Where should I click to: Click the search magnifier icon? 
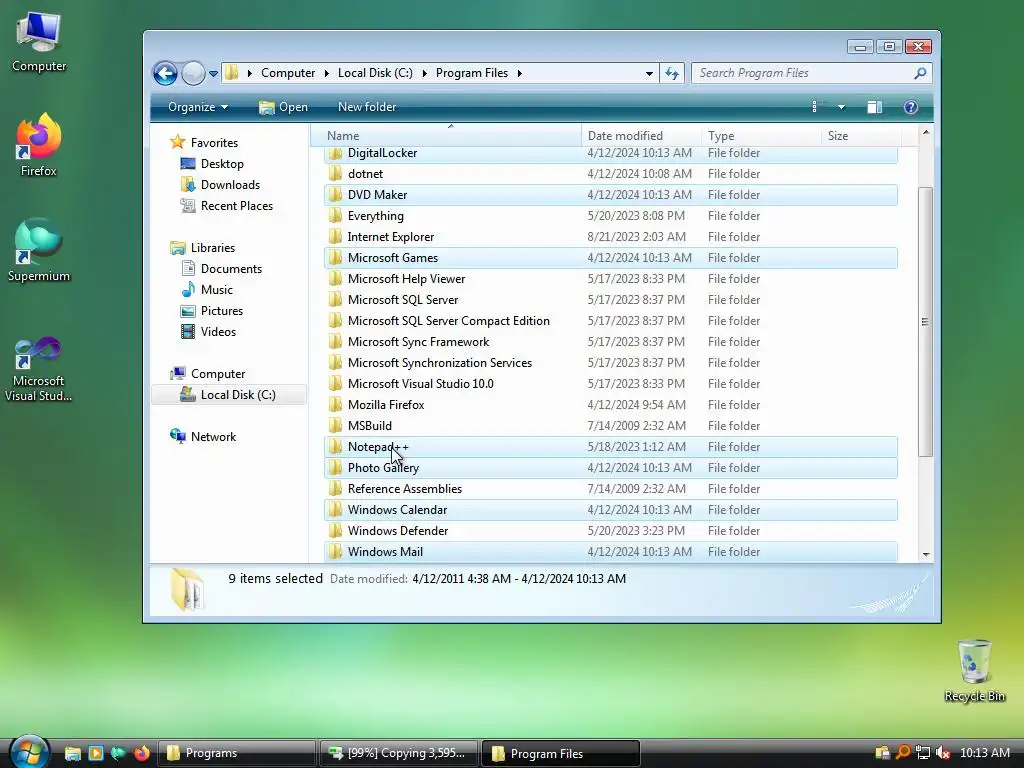920,73
